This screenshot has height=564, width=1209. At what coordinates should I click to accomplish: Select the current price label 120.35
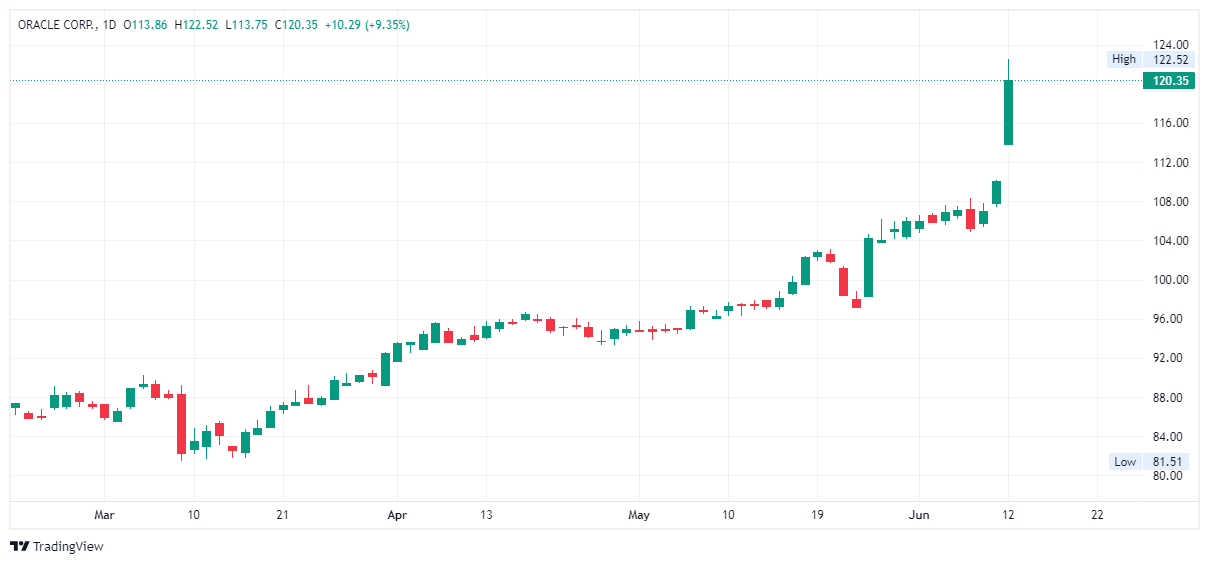1168,81
